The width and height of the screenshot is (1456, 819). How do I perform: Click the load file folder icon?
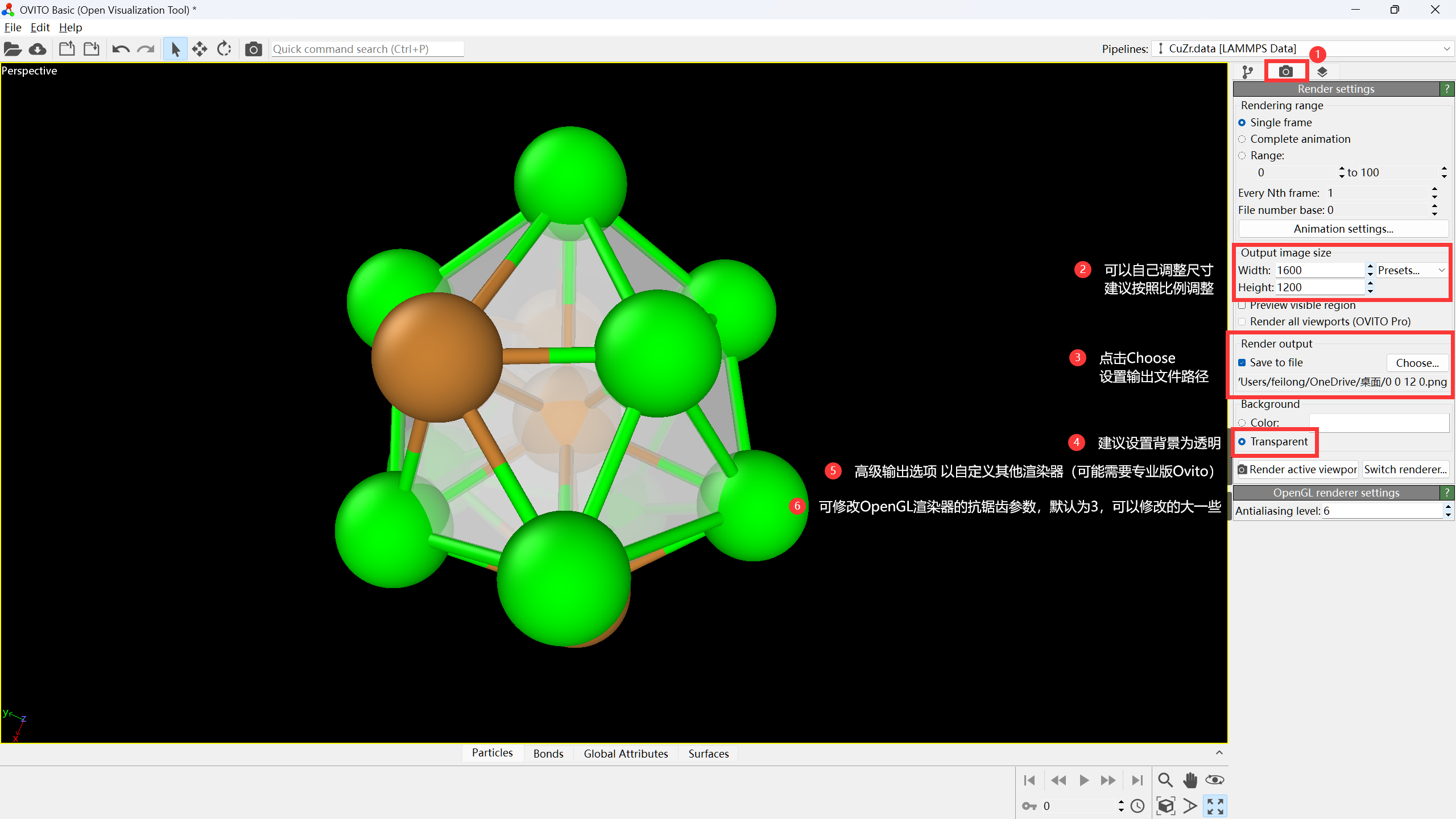13,49
